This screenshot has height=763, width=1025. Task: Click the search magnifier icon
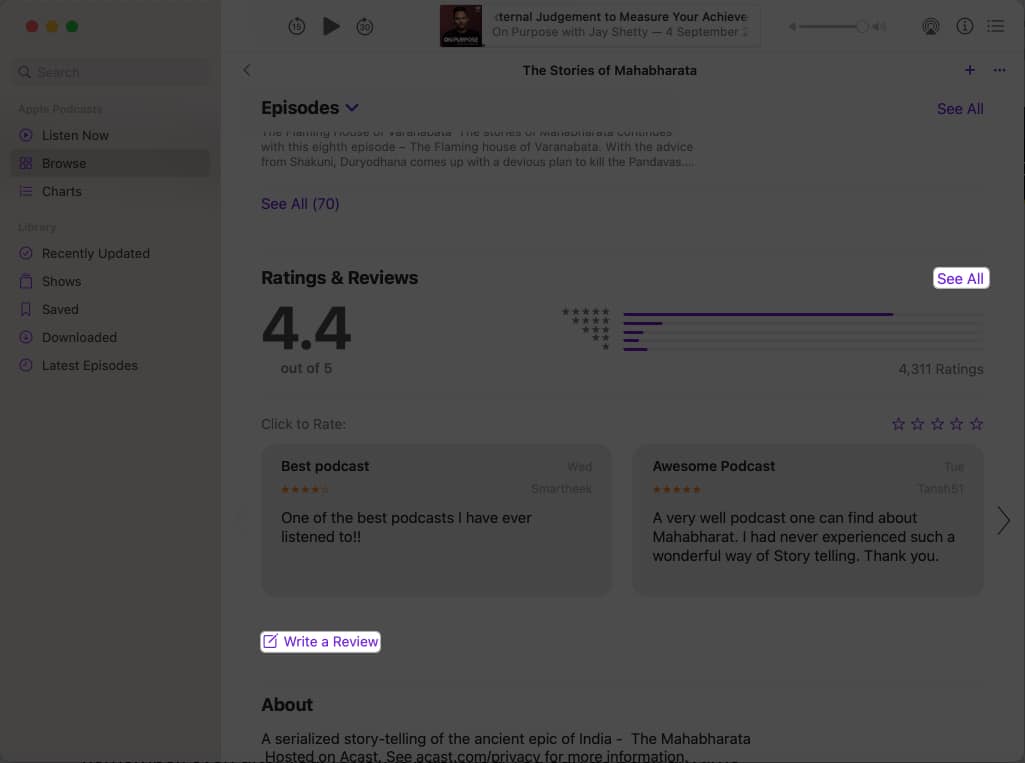[25, 72]
